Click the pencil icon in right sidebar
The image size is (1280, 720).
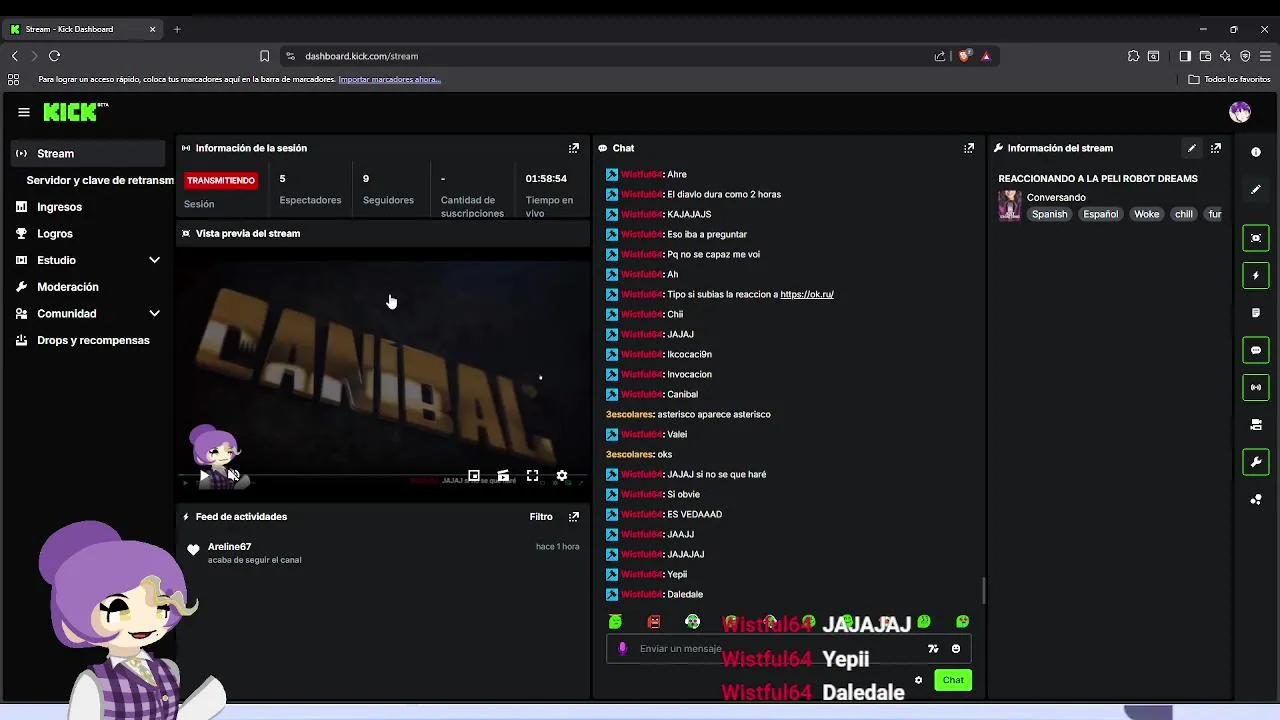[x=1256, y=189]
